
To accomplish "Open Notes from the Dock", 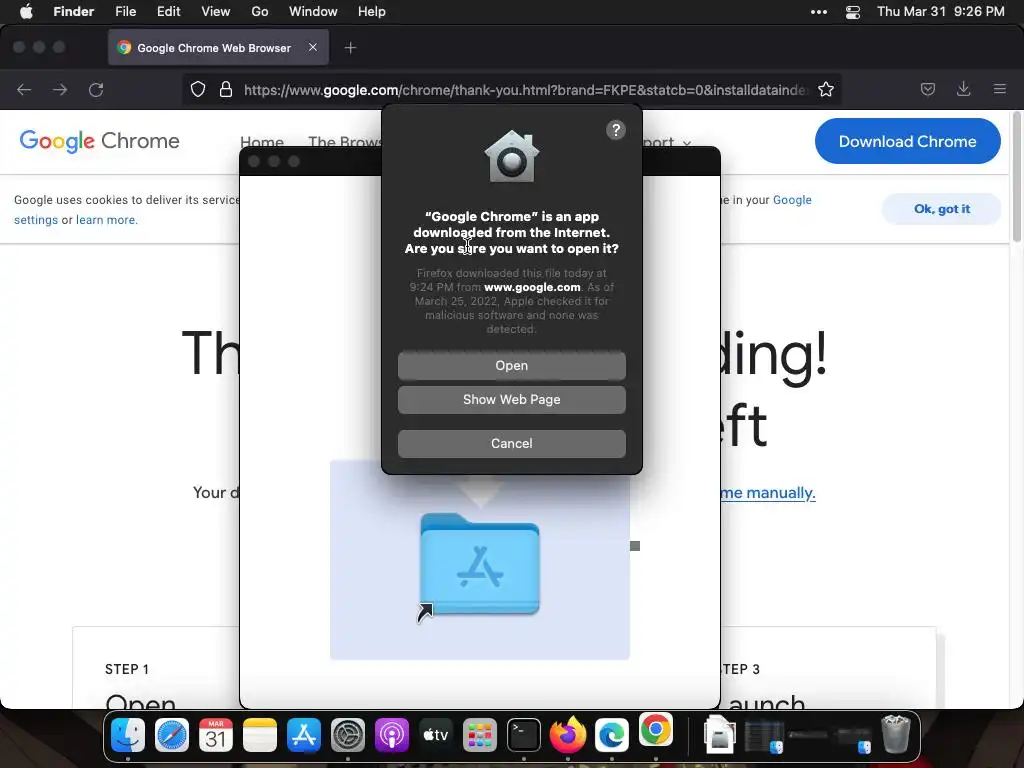I will click(260, 735).
